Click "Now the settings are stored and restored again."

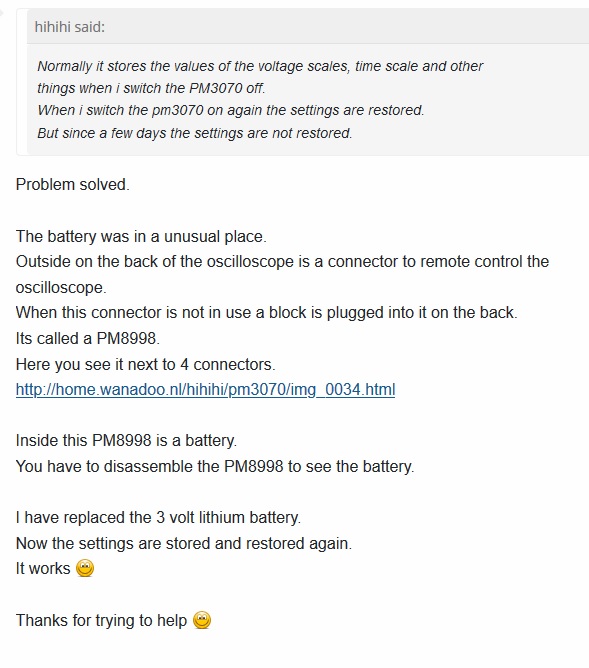click(184, 544)
